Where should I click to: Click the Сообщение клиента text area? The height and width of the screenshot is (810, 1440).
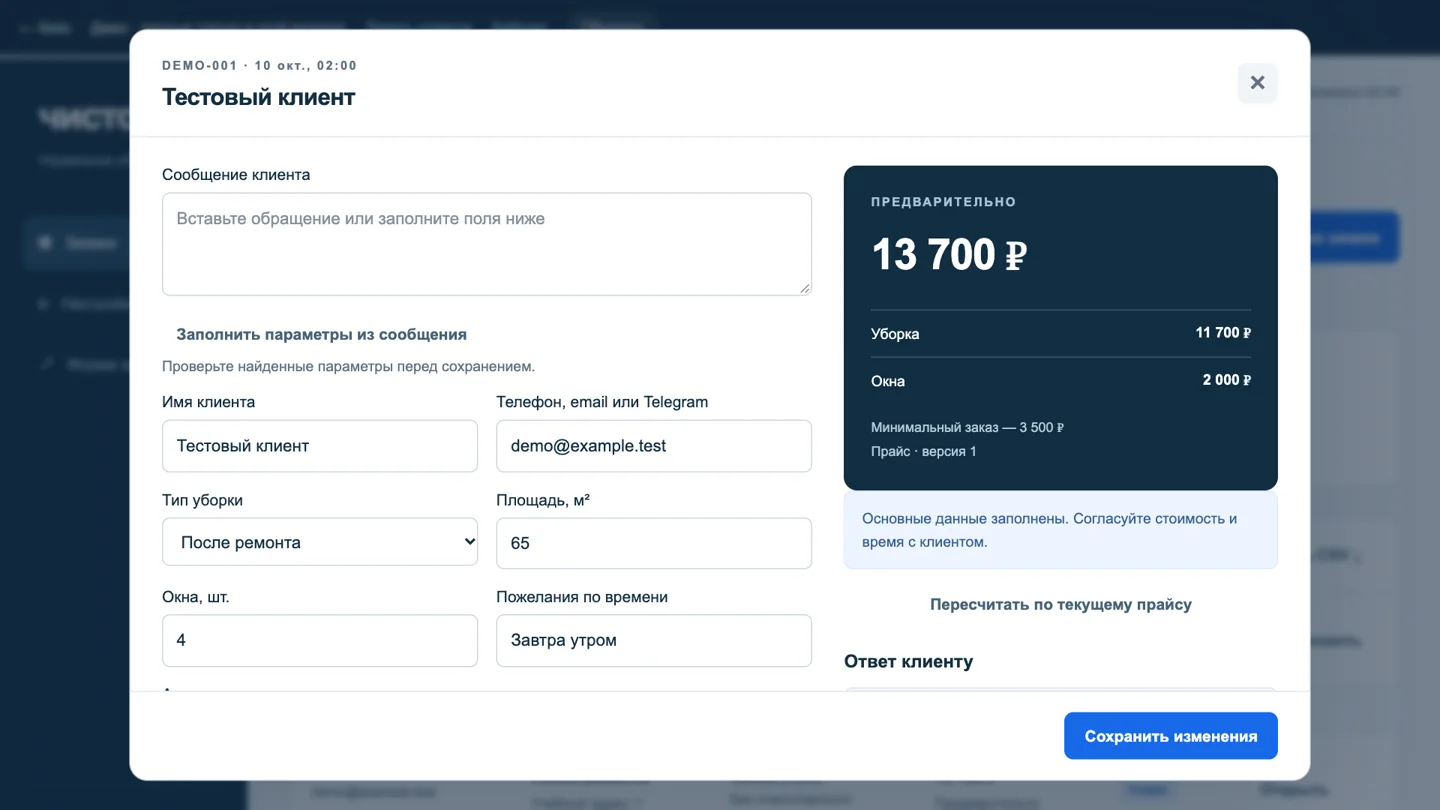(487, 244)
